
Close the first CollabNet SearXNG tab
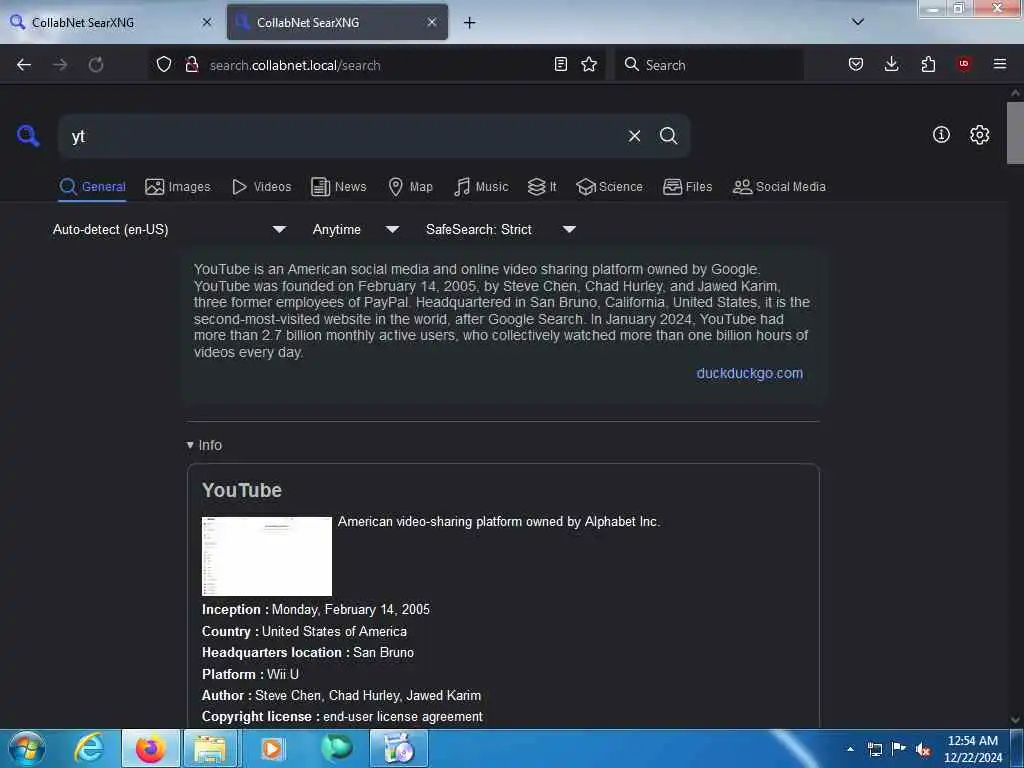click(207, 22)
